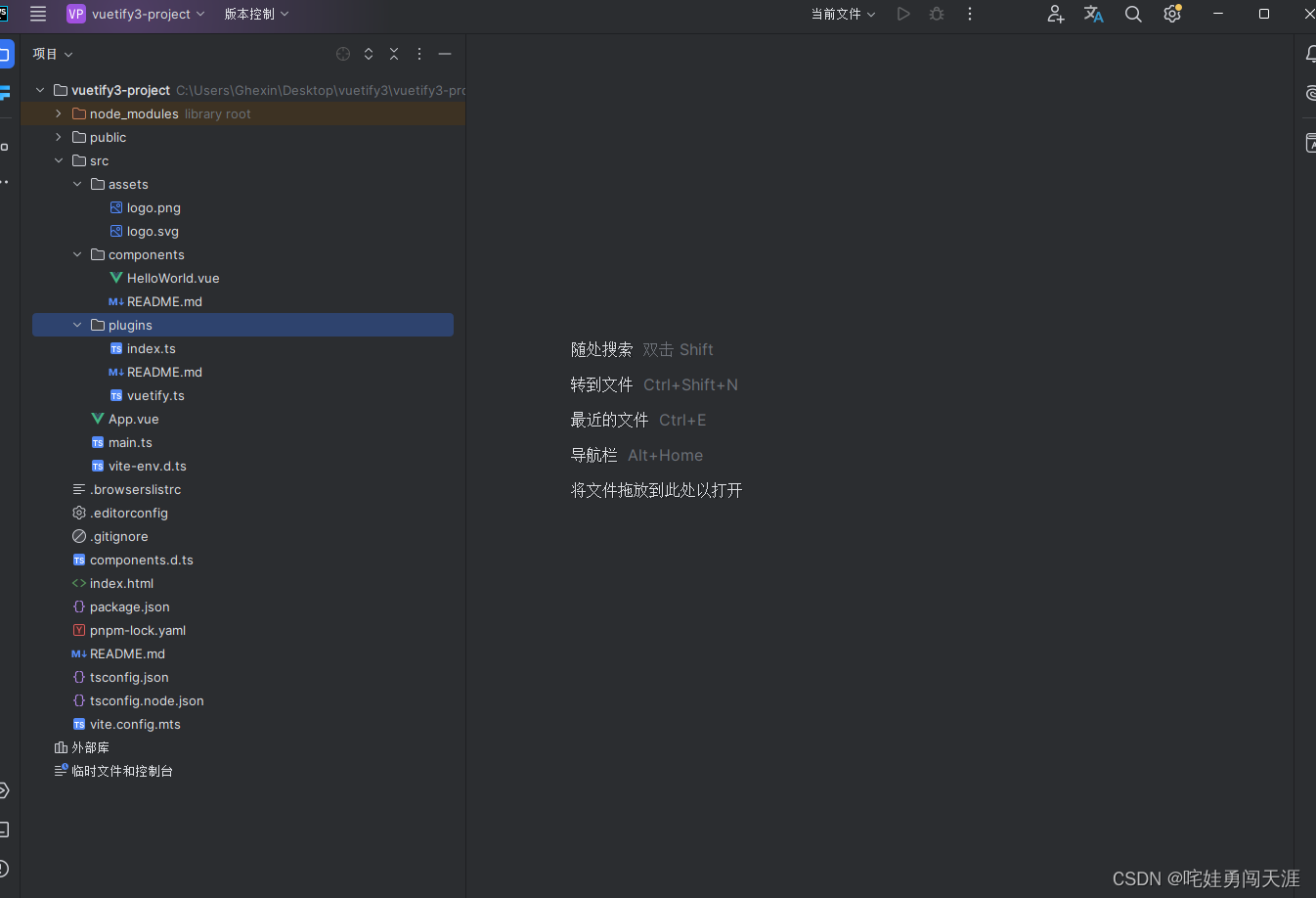Select index.html file

[121, 583]
